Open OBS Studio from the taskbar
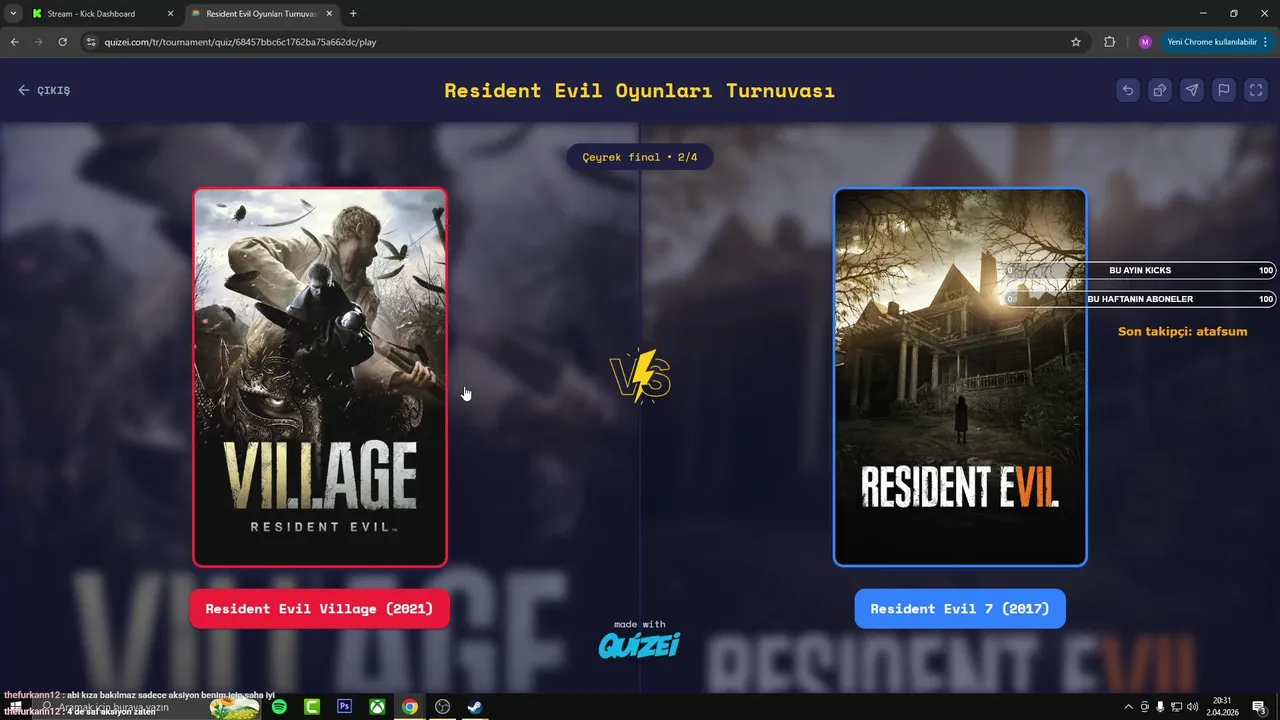This screenshot has height=720, width=1280. click(443, 707)
